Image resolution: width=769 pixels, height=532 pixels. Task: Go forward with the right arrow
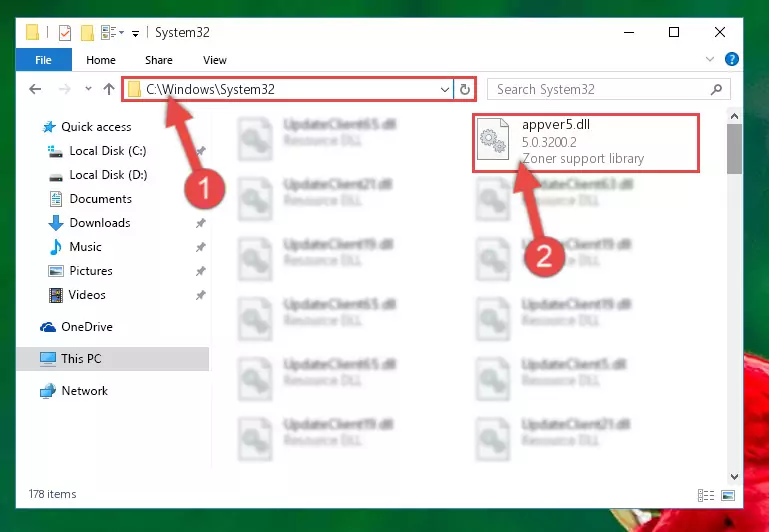tap(64, 89)
